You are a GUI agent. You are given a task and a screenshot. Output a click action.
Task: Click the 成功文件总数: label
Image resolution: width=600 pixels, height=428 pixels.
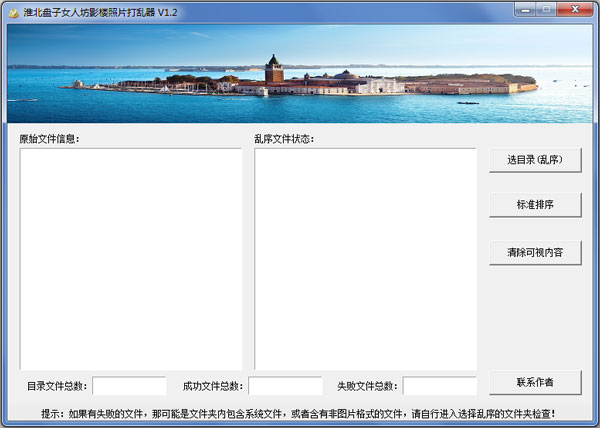[213, 386]
